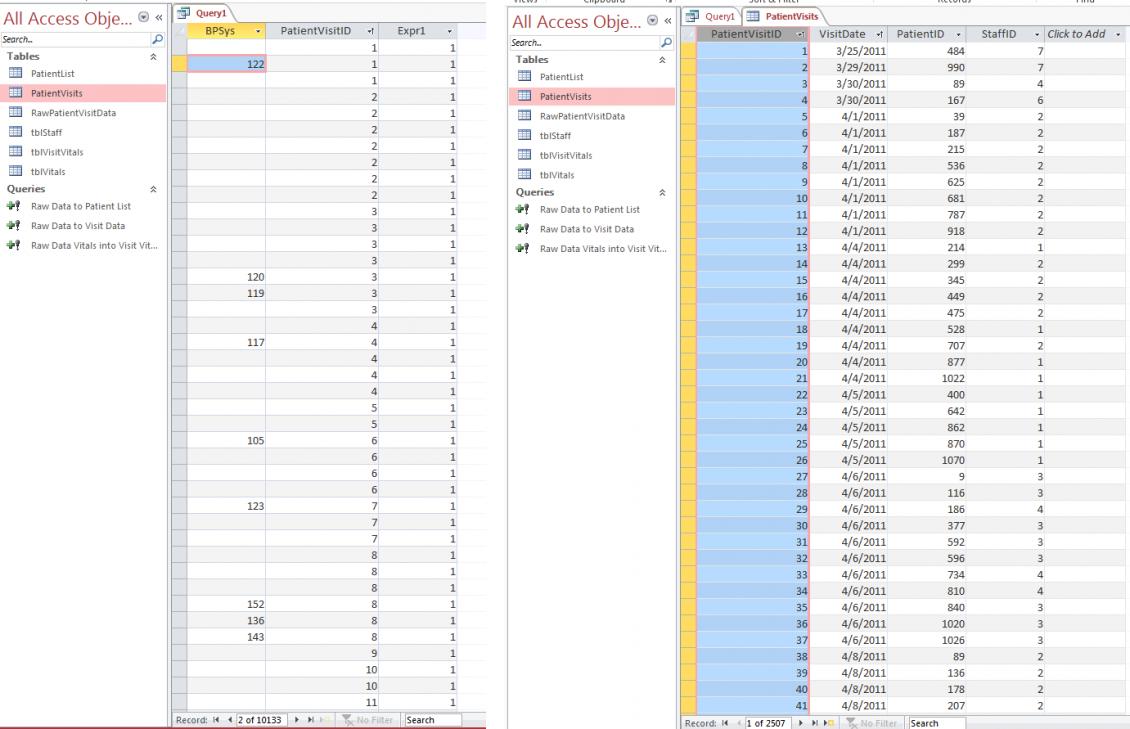Screen dimensions: 1130x729
Task: Click navigation pane Search box in PatientVisits window
Action: point(584,43)
